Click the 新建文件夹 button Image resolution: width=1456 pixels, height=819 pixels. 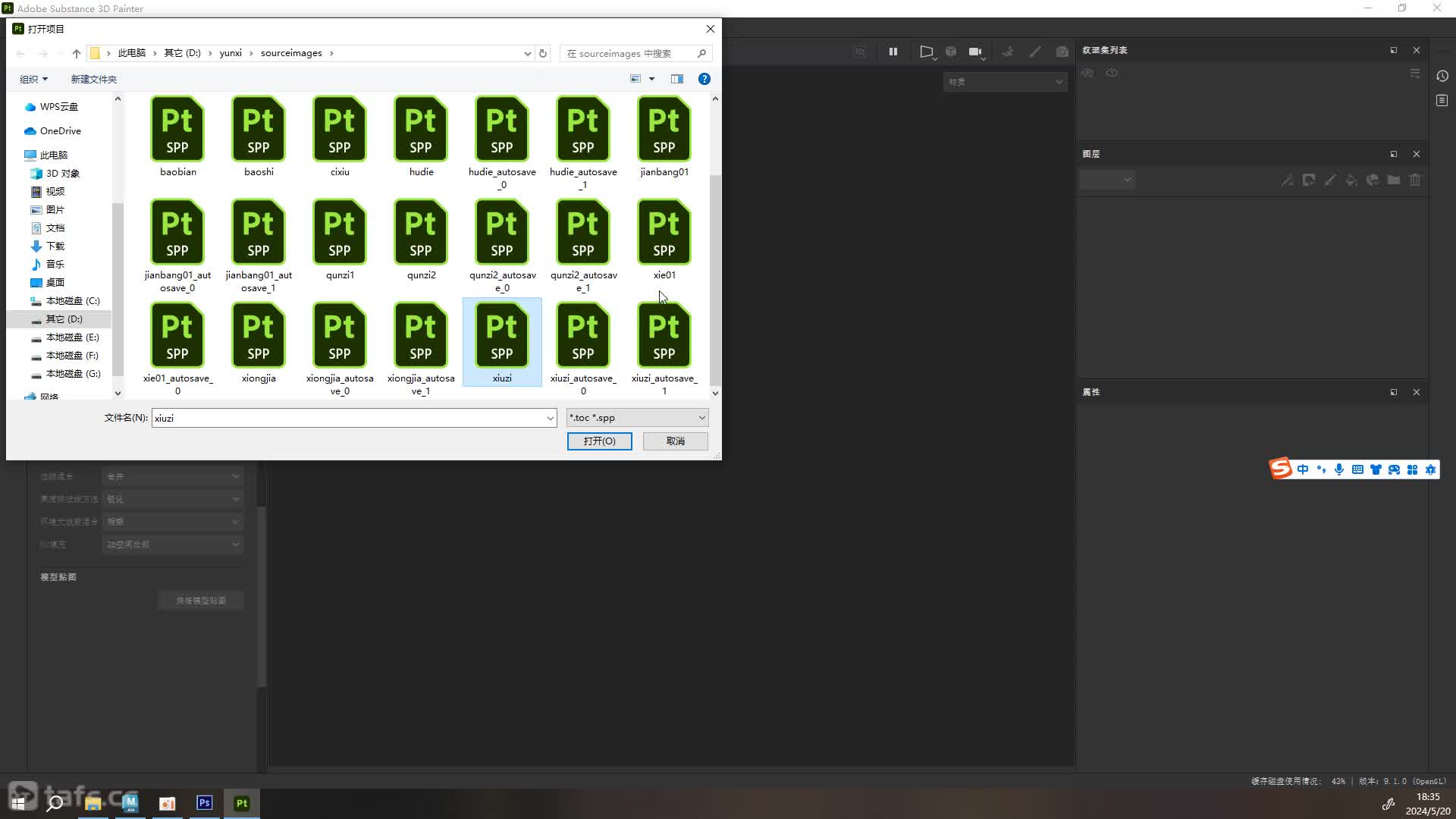(93, 79)
